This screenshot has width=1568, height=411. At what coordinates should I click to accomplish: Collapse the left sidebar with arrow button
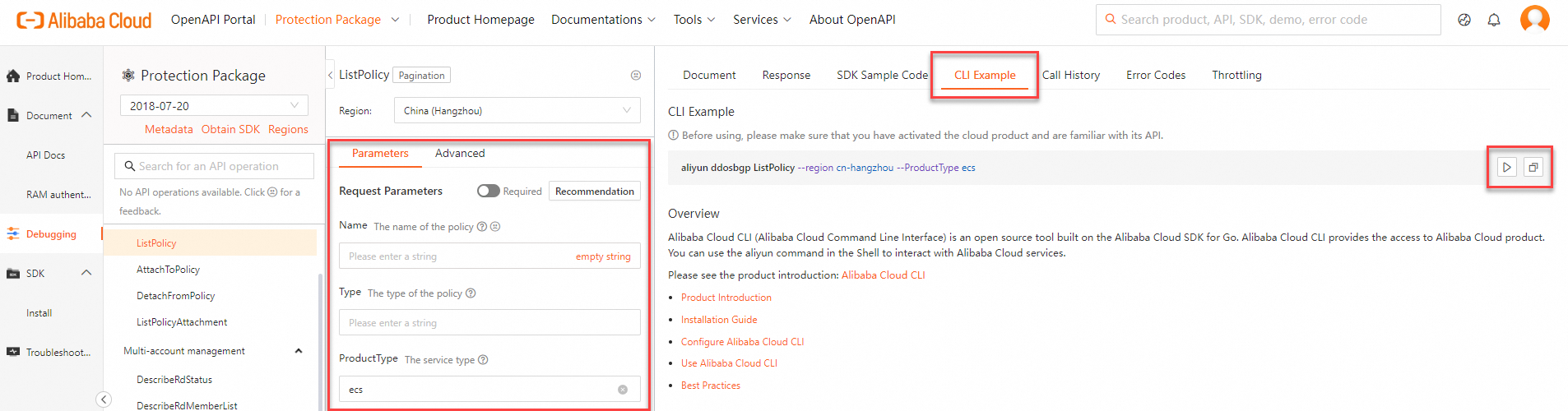[x=104, y=399]
